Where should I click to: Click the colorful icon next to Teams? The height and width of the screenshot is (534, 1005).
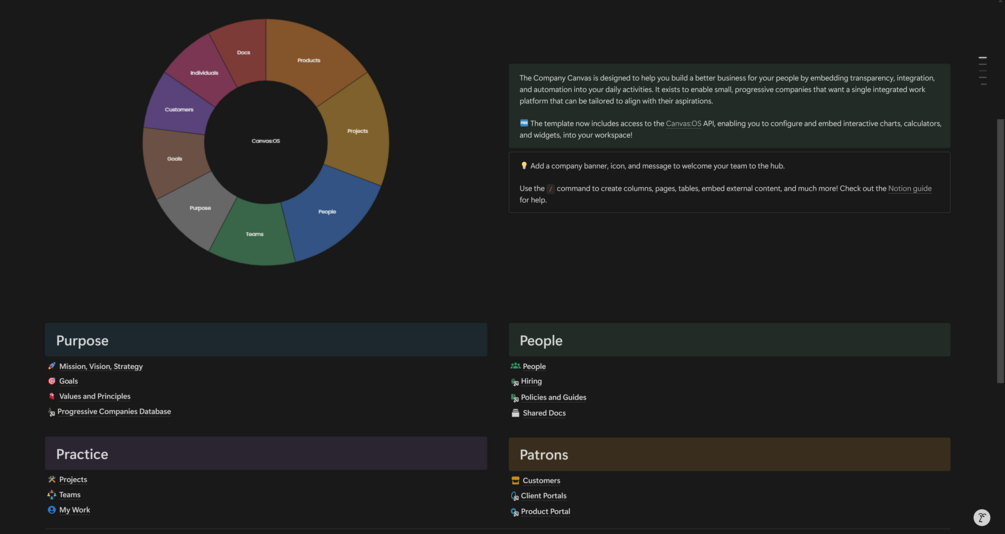click(52, 495)
